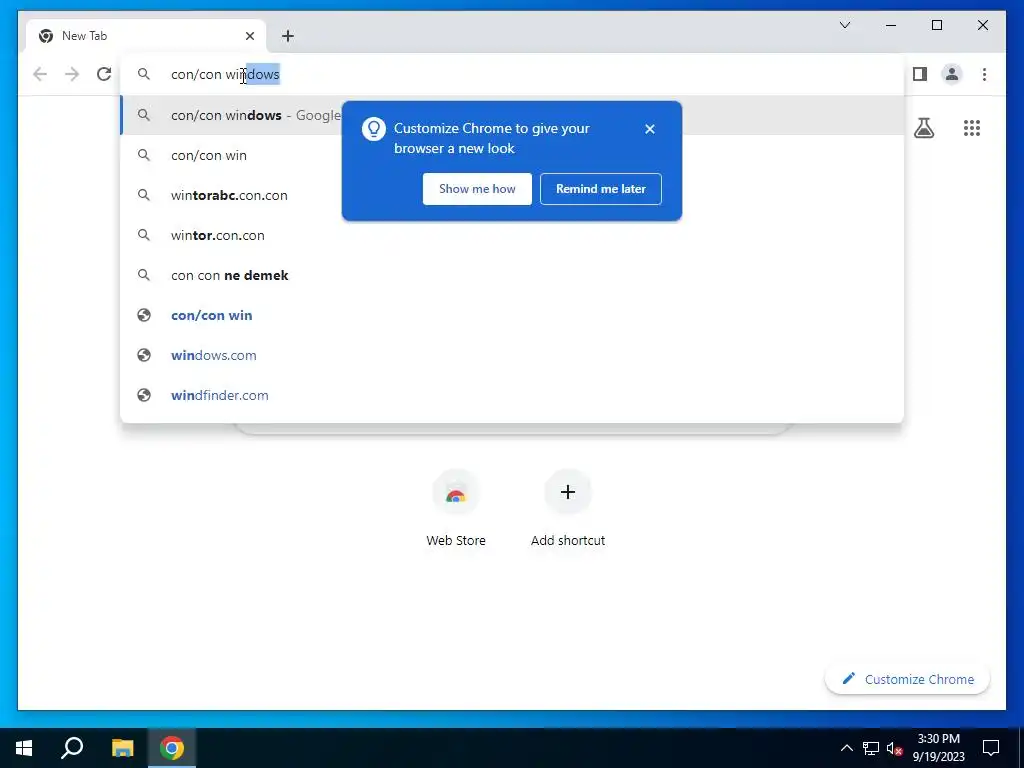
Task: Click the search icon beside address text
Action: pos(144,74)
